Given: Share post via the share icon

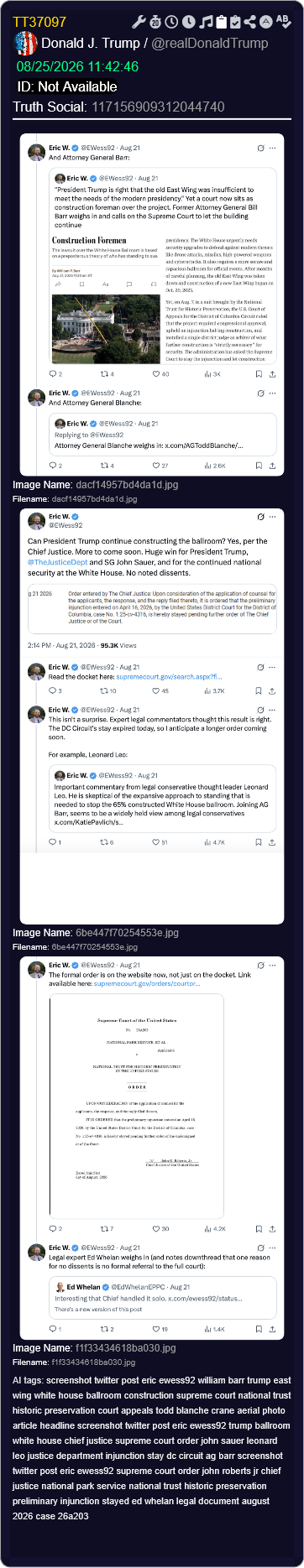Looking at the screenshot, I should (251, 22).
